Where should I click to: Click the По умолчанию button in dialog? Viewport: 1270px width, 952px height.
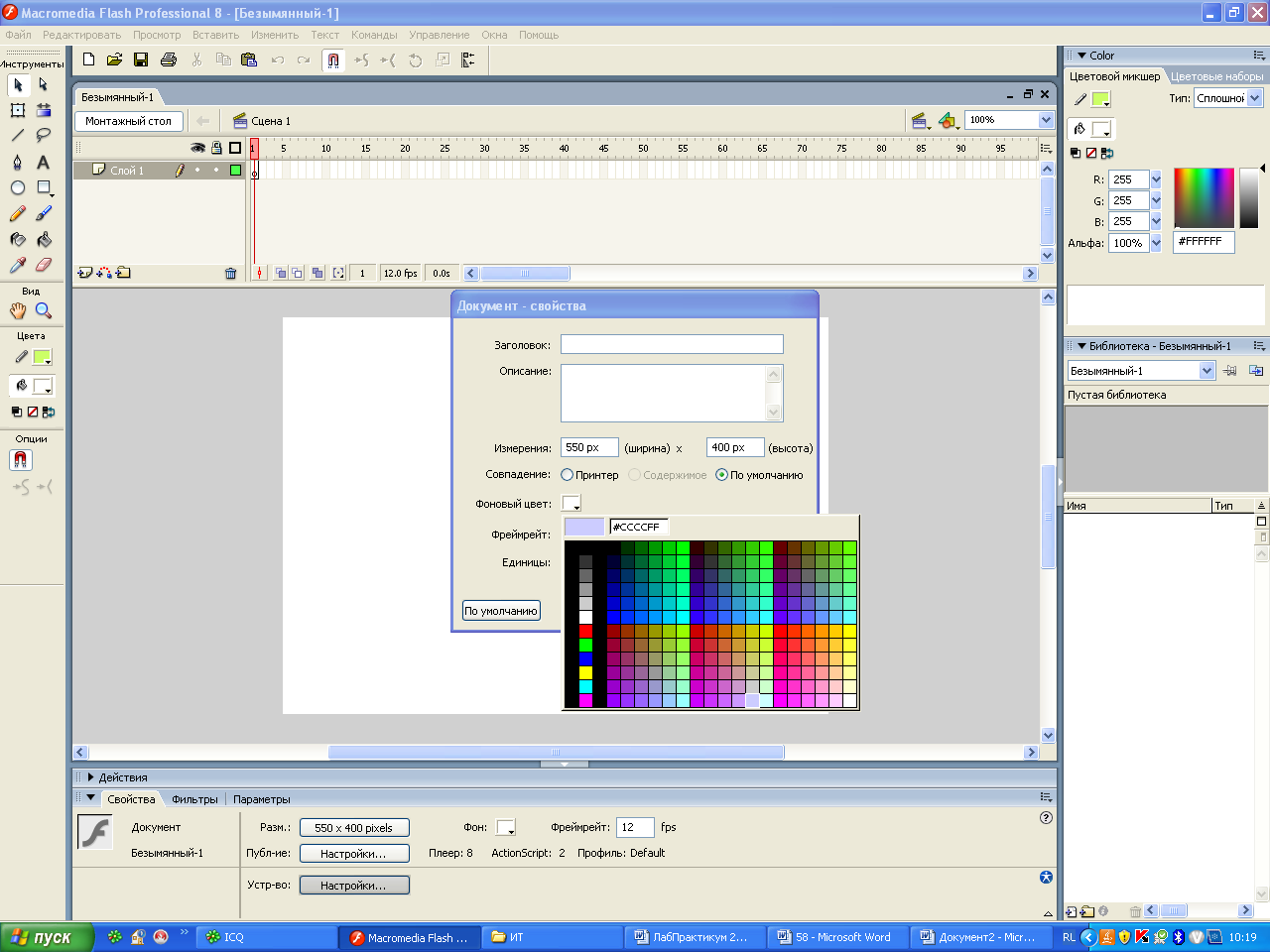pyautogui.click(x=501, y=611)
